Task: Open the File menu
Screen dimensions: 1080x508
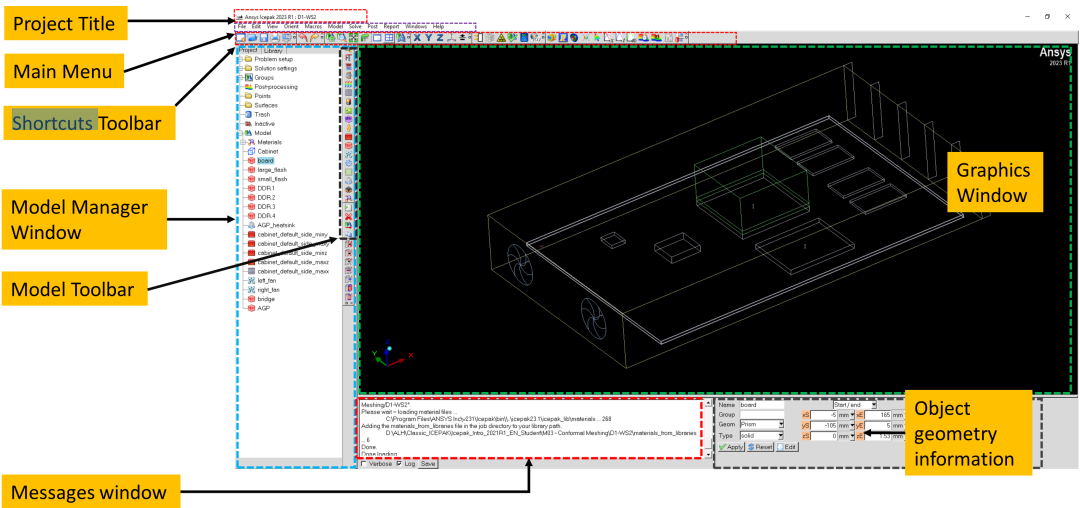Action: pos(242,26)
